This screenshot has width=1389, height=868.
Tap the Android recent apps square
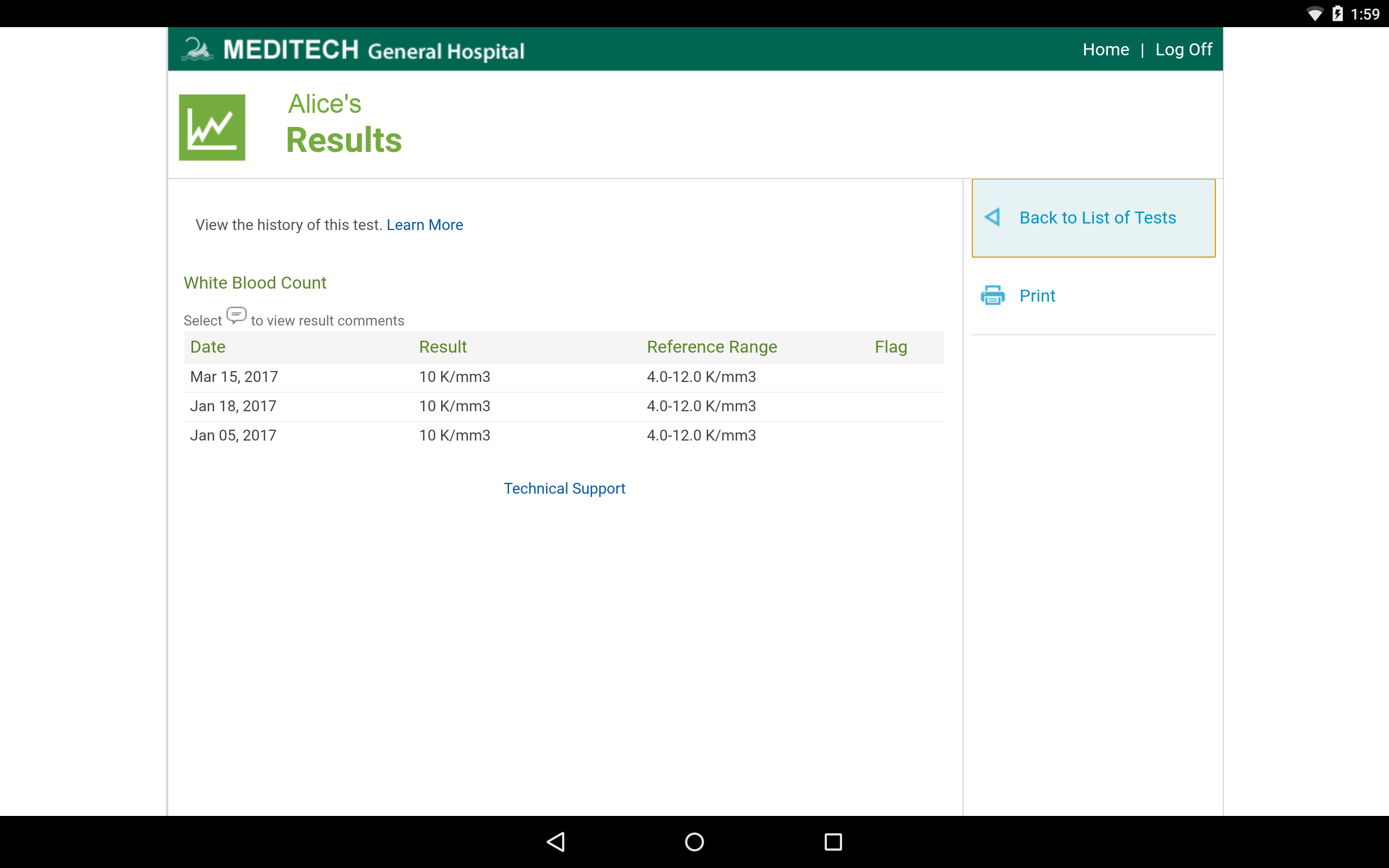tap(833, 841)
